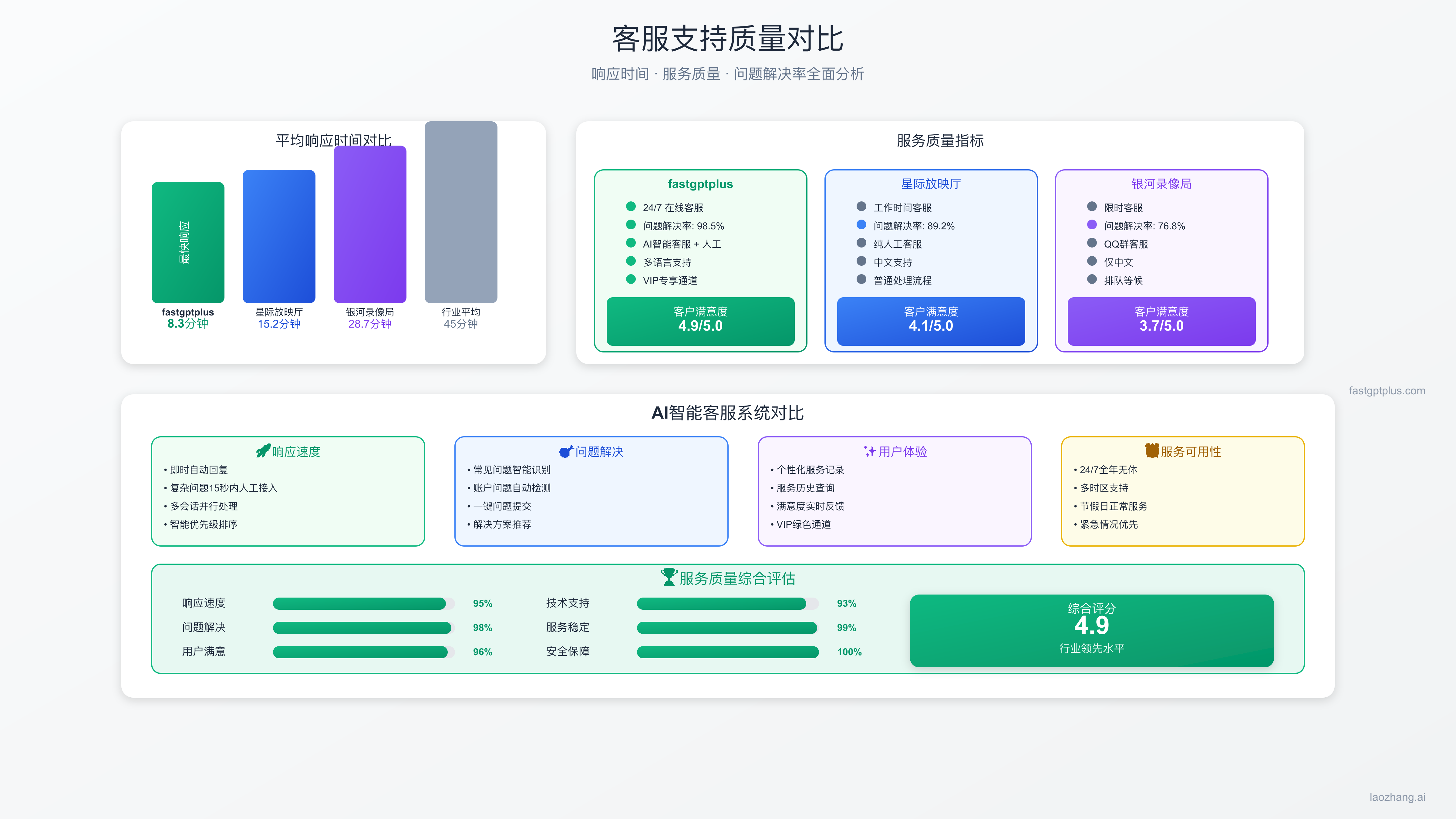The image size is (1456, 819).
Task: Click the rocket icon beside 响应速度
Action: pos(263,451)
